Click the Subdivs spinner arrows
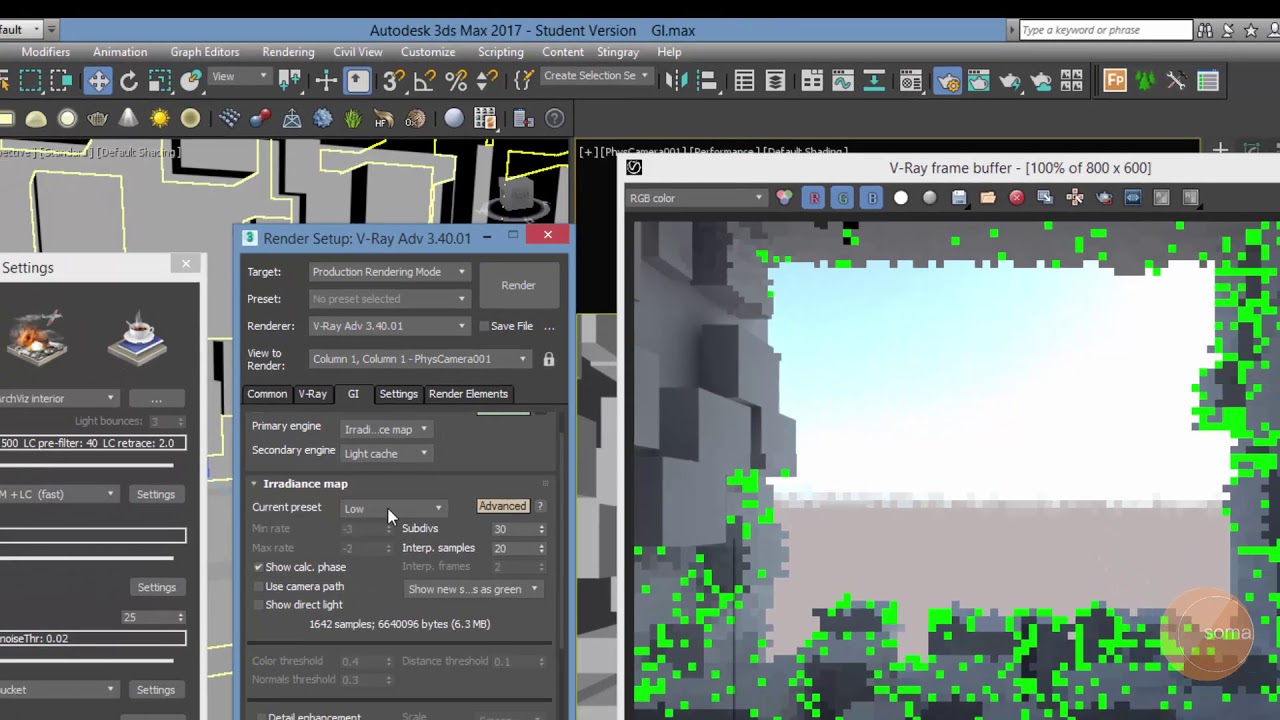This screenshot has height=720, width=1280. tap(541, 529)
